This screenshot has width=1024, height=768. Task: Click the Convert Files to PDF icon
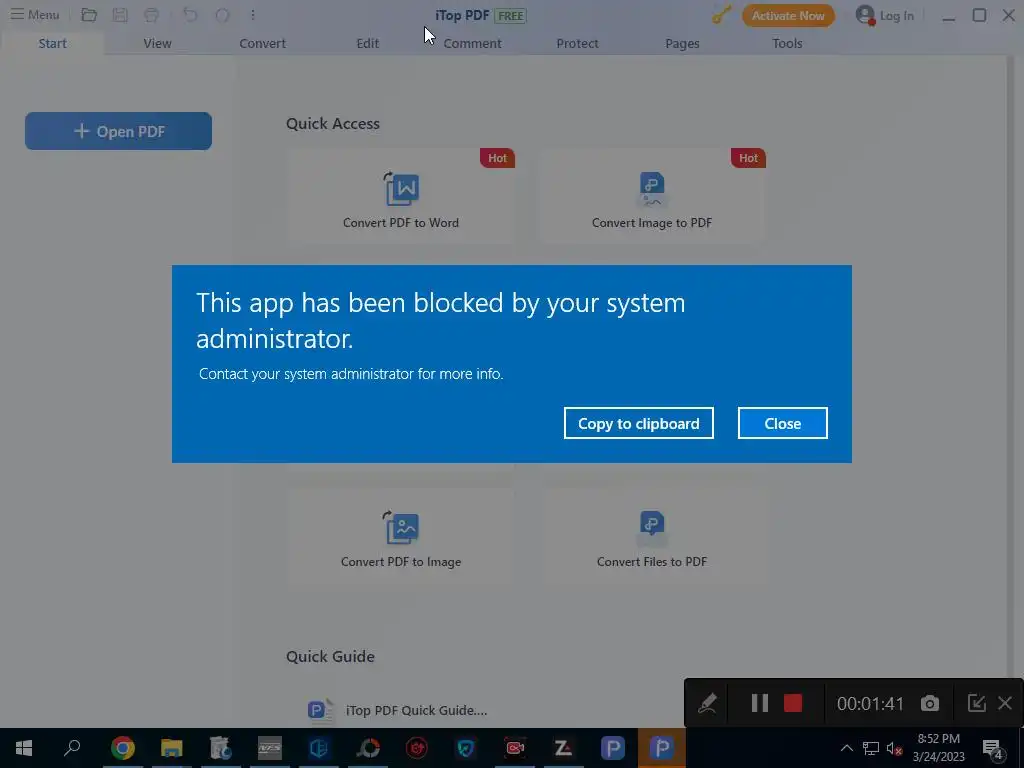click(652, 528)
